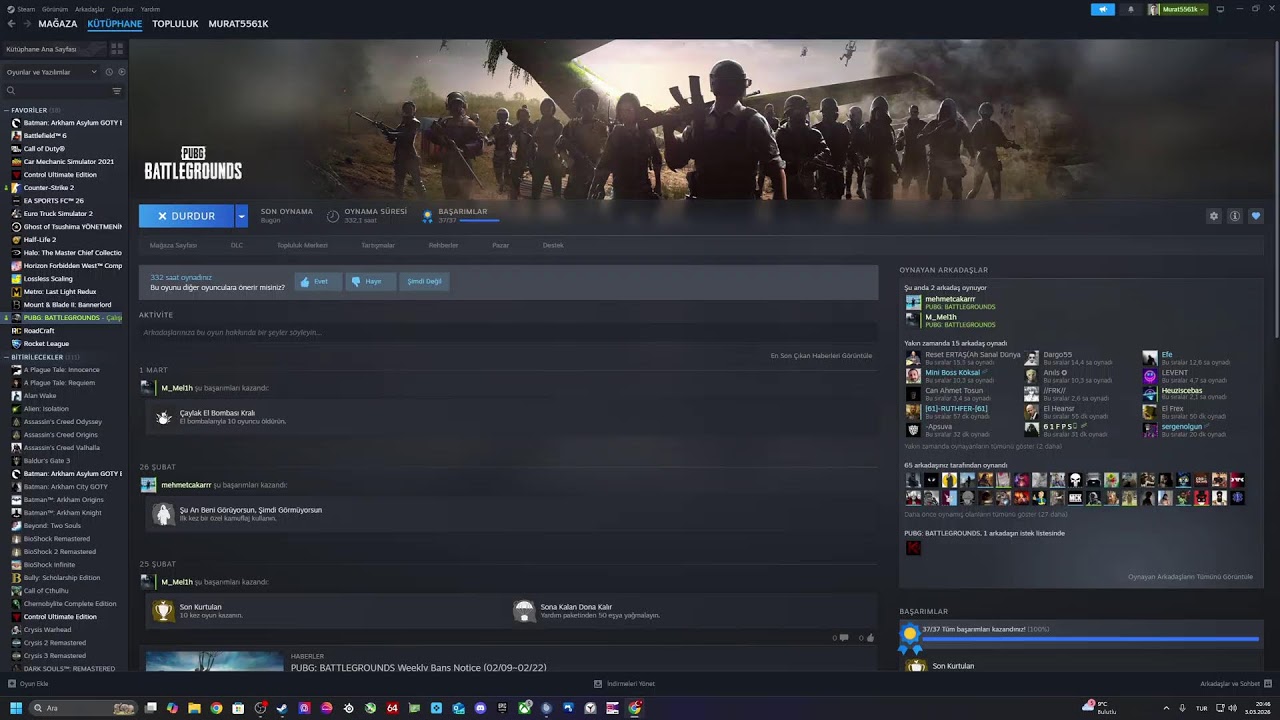Open the Son Kurtulan activity achievement icon

coord(162,611)
